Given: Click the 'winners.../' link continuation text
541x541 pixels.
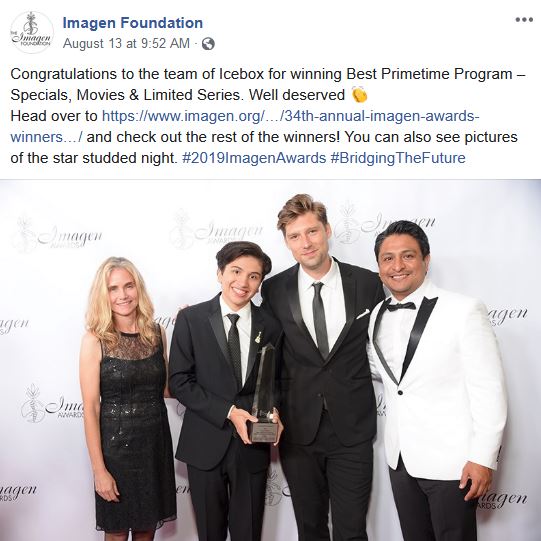Looking at the screenshot, I should coord(46,137).
